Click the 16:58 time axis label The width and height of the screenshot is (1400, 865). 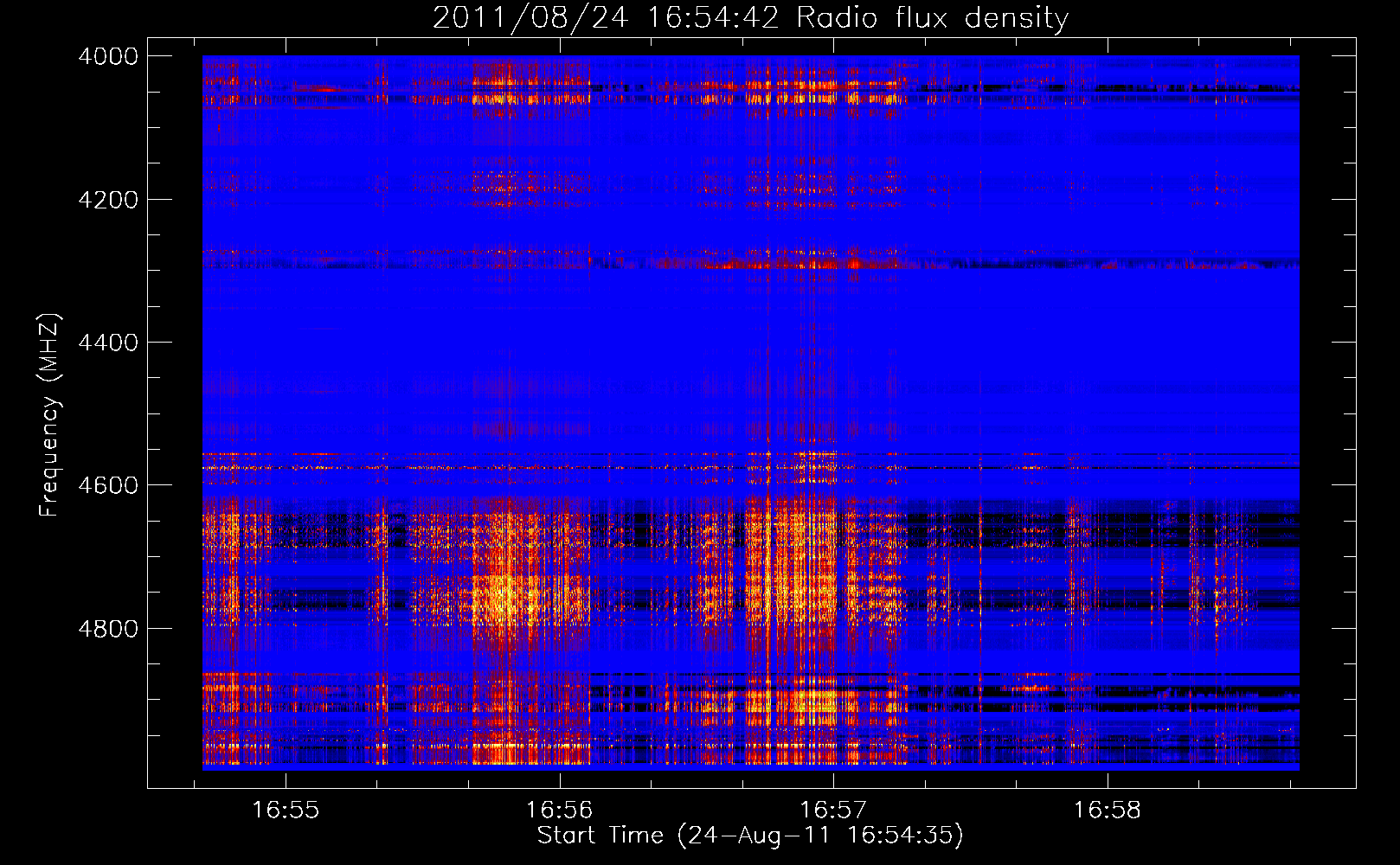pos(1107,811)
